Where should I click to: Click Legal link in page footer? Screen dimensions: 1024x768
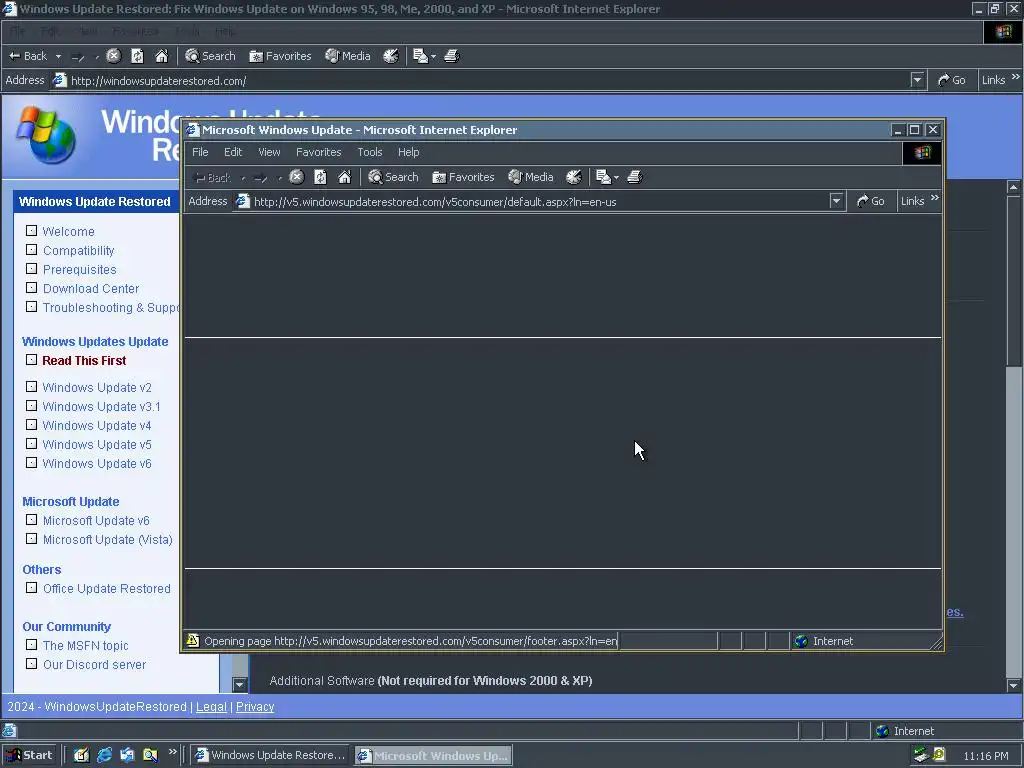212,707
